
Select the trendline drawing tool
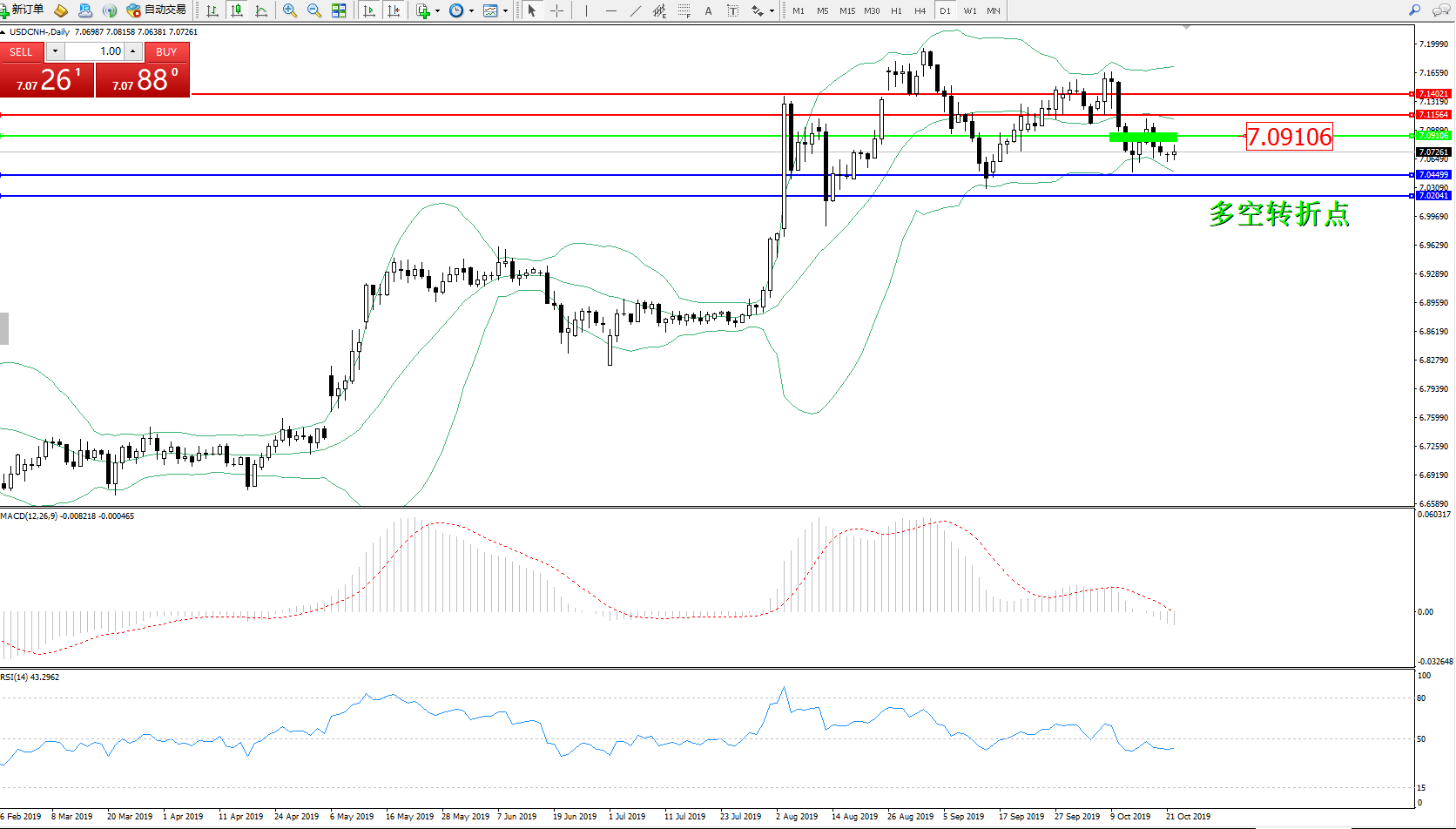tap(636, 10)
